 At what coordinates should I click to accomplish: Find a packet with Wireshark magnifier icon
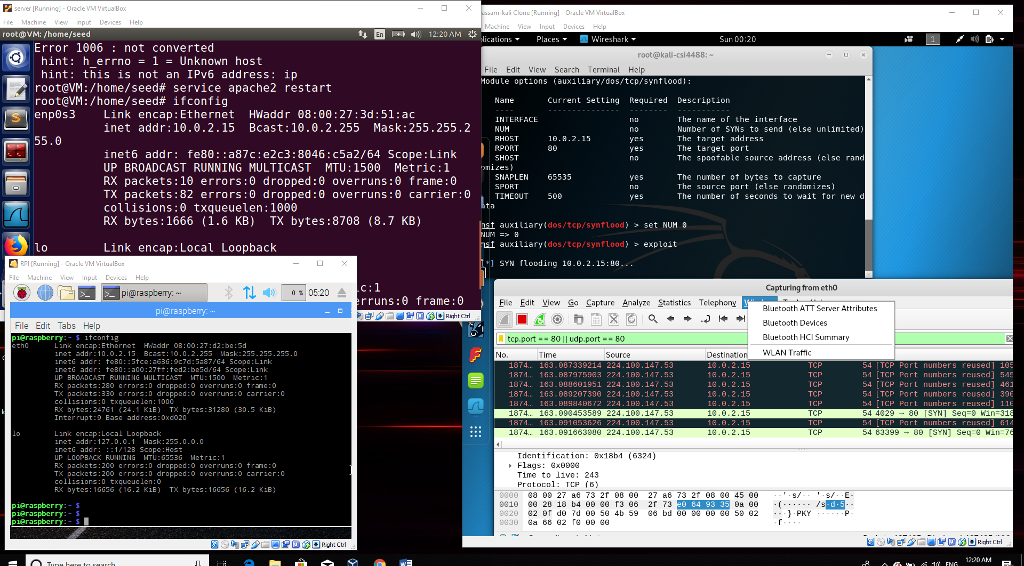pos(652,319)
